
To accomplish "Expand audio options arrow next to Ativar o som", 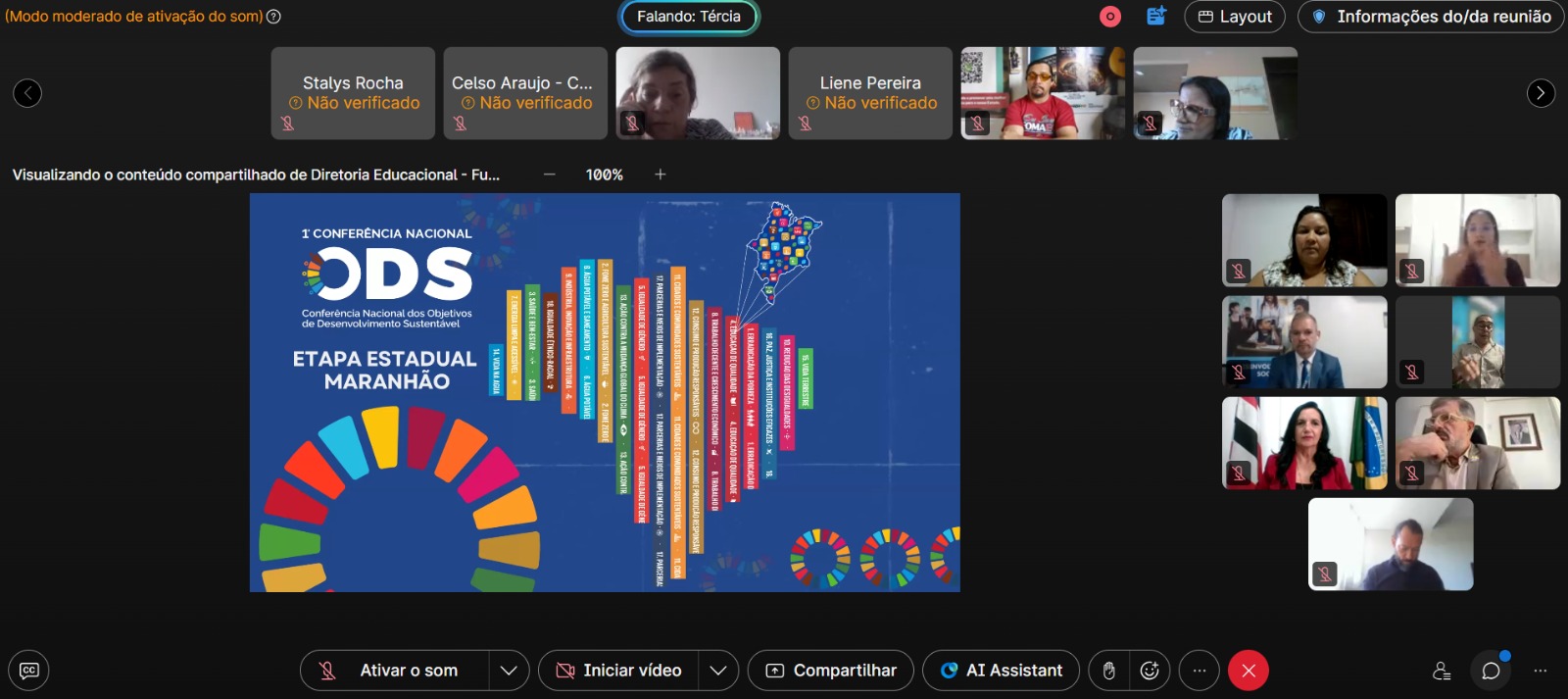I will coord(509,671).
